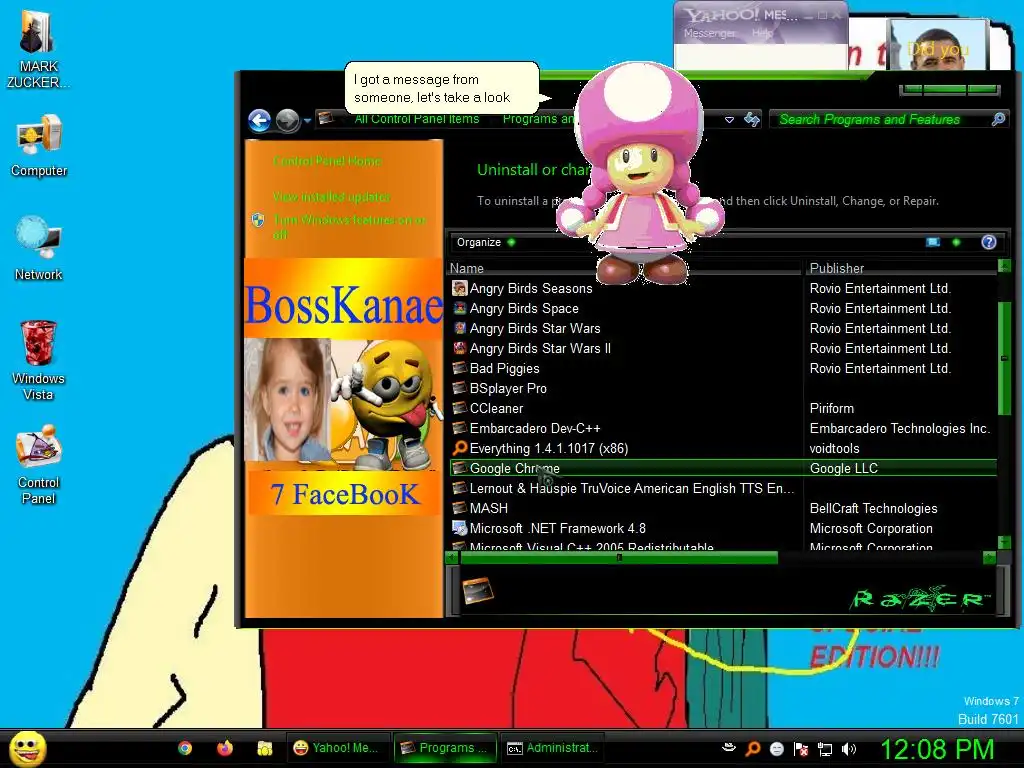Click the grey Forward arrow button
1024x768 pixels.
click(x=287, y=120)
